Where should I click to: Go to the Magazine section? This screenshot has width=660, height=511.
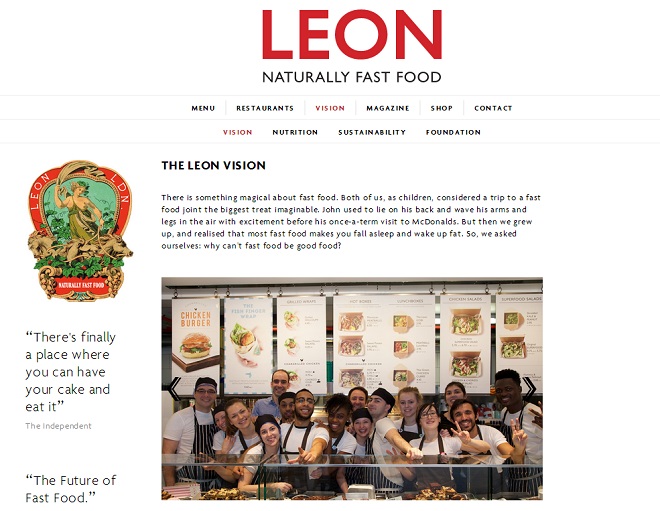pos(388,108)
